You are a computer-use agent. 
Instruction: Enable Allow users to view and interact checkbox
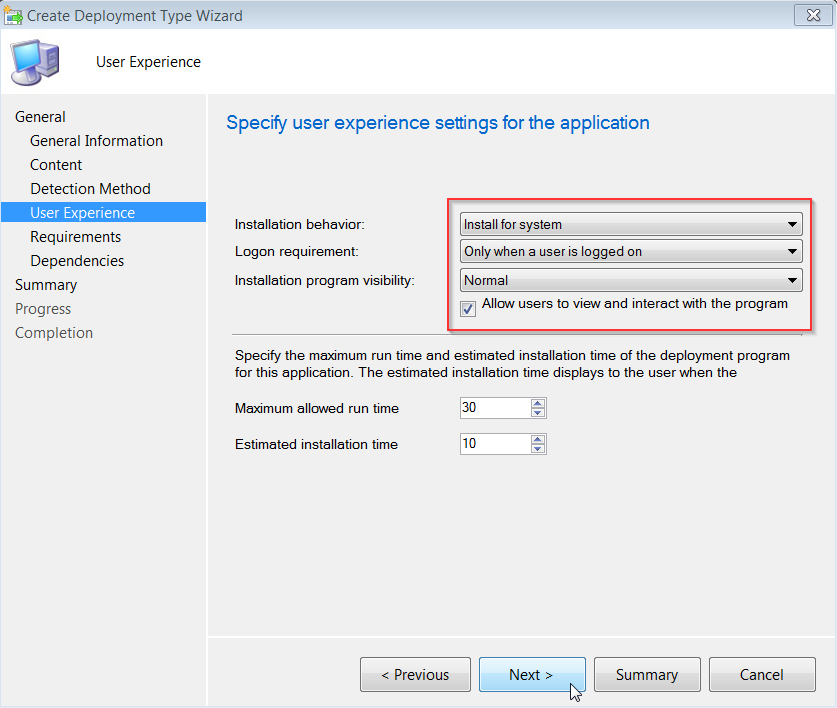pyautogui.click(x=466, y=308)
